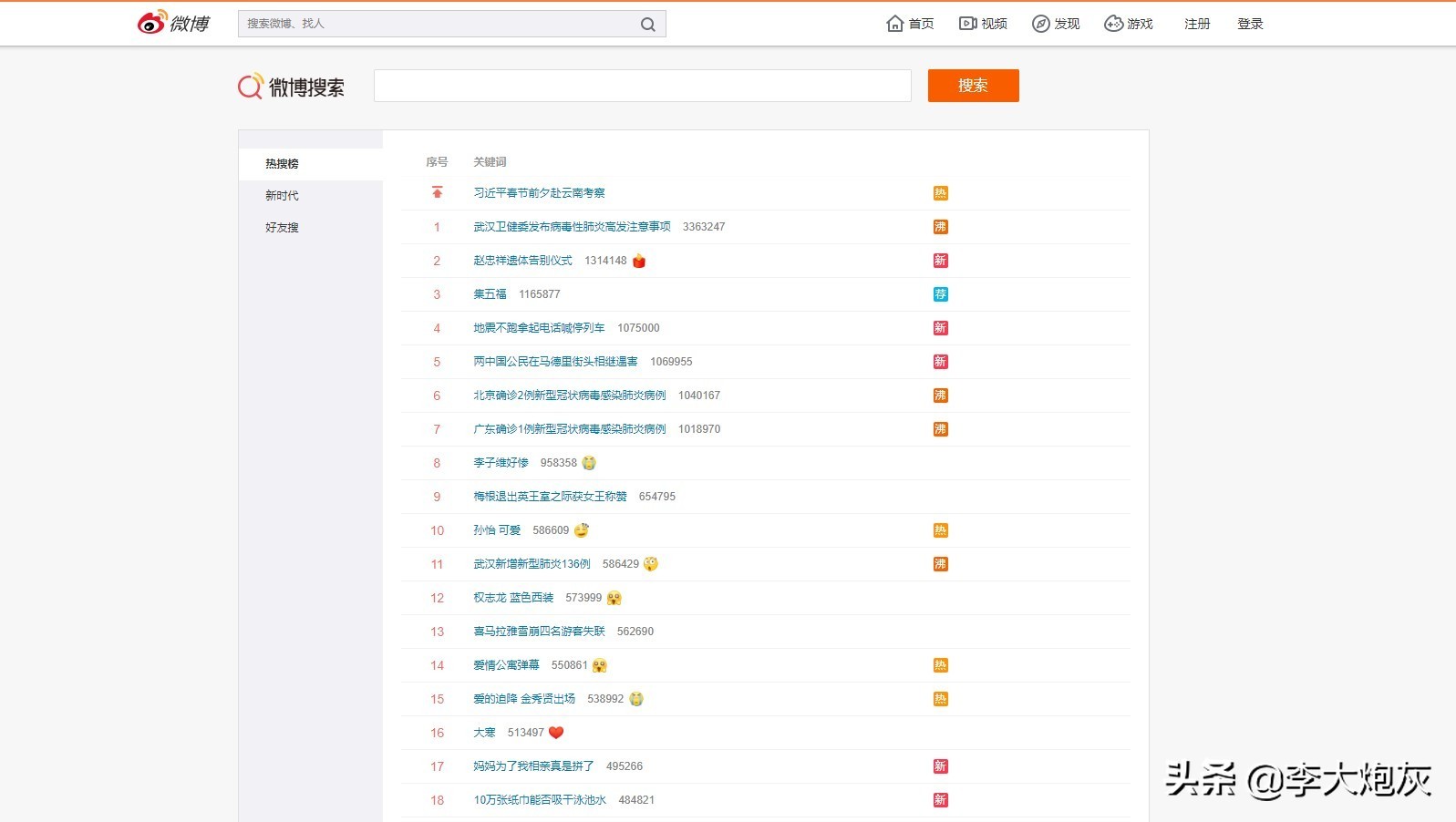The height and width of the screenshot is (822, 1456).
Task: Open the topic 喜马拉雅雪崩四名游客失联
Action: point(539,632)
